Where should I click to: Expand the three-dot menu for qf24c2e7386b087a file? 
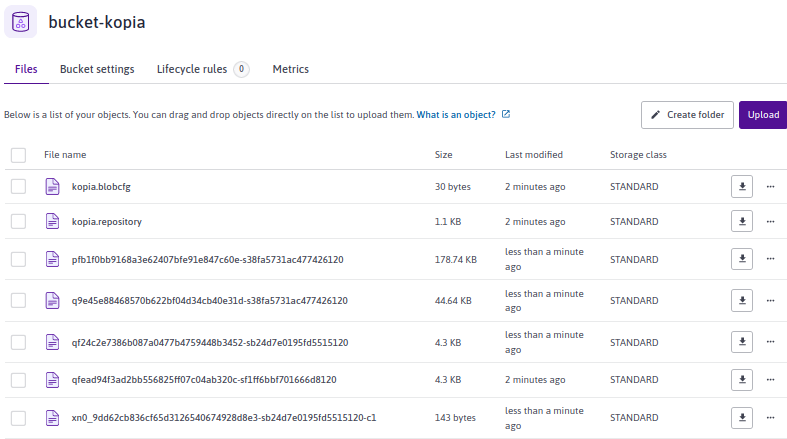770,342
